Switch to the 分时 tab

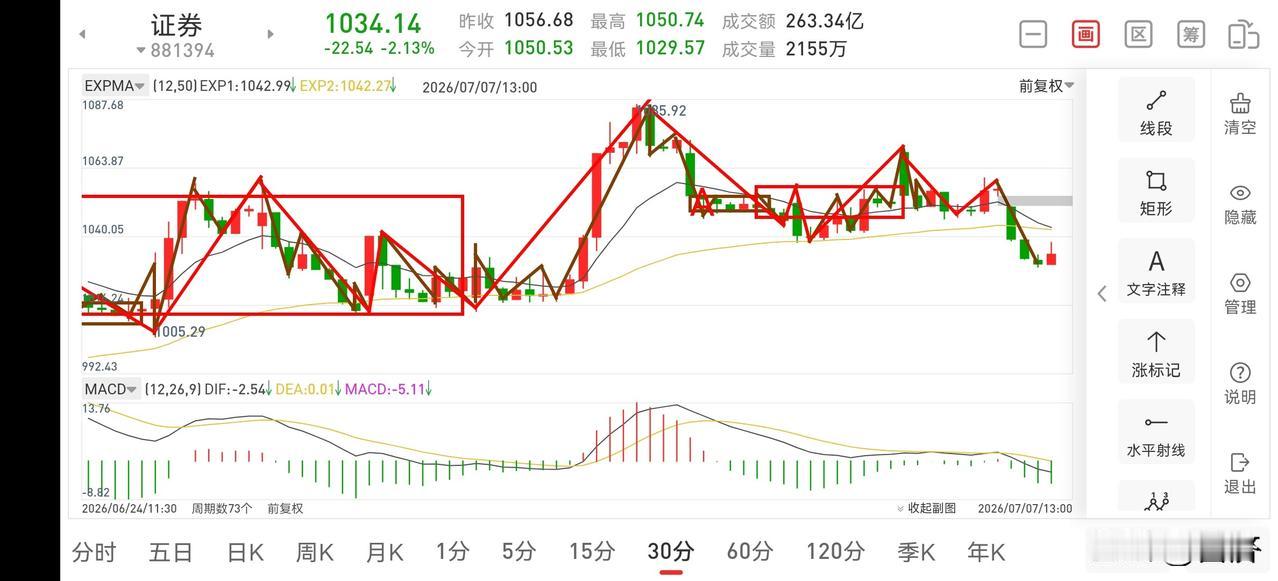pyautogui.click(x=94, y=551)
